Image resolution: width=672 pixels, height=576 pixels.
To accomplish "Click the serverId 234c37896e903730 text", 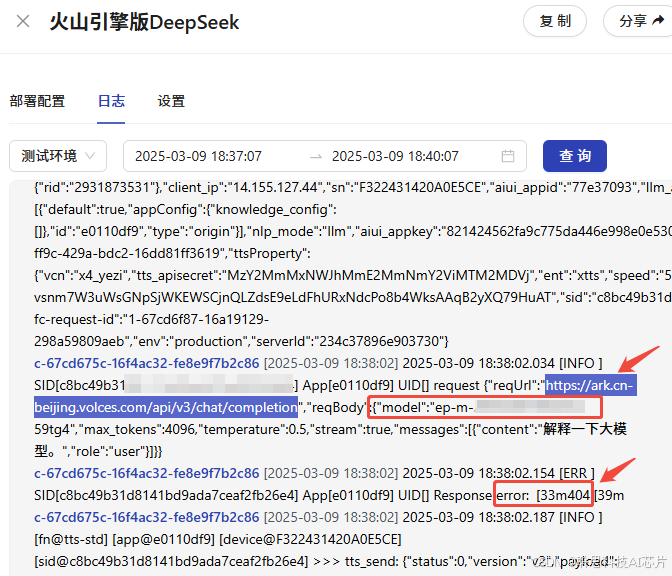I will tap(348, 342).
